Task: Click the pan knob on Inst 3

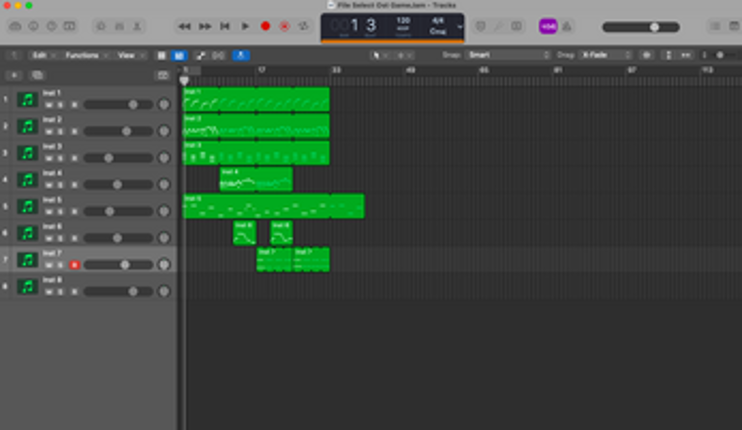Action: 164,158
